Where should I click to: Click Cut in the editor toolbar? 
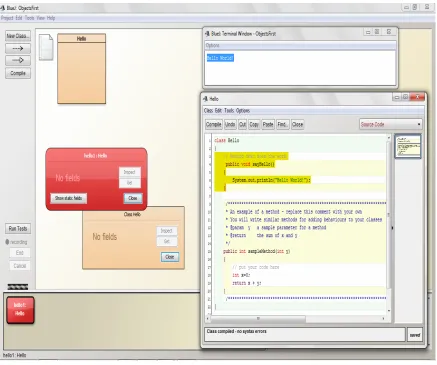[x=242, y=124]
